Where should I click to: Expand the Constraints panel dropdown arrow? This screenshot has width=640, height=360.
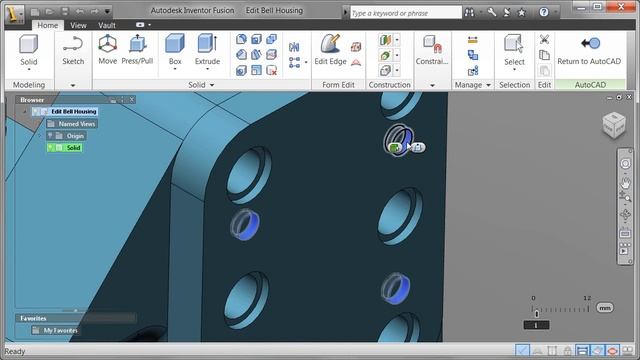coord(432,85)
